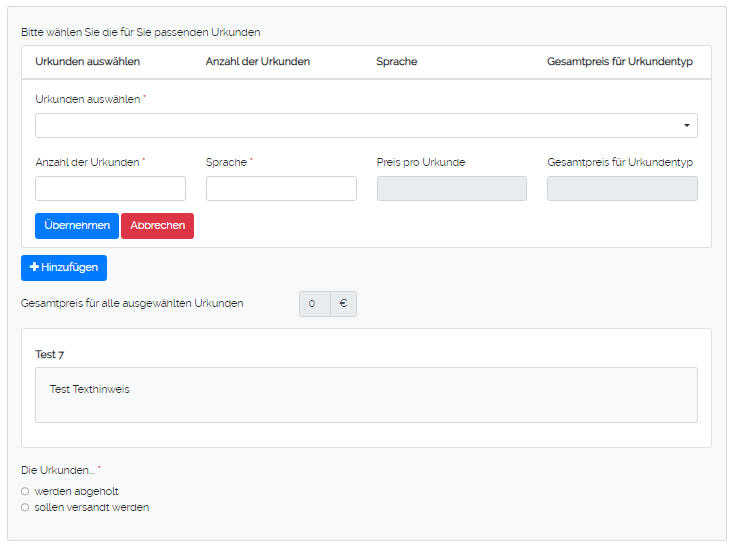Click the 'Test 7' heading
The height and width of the screenshot is (546, 730).
(x=49, y=354)
